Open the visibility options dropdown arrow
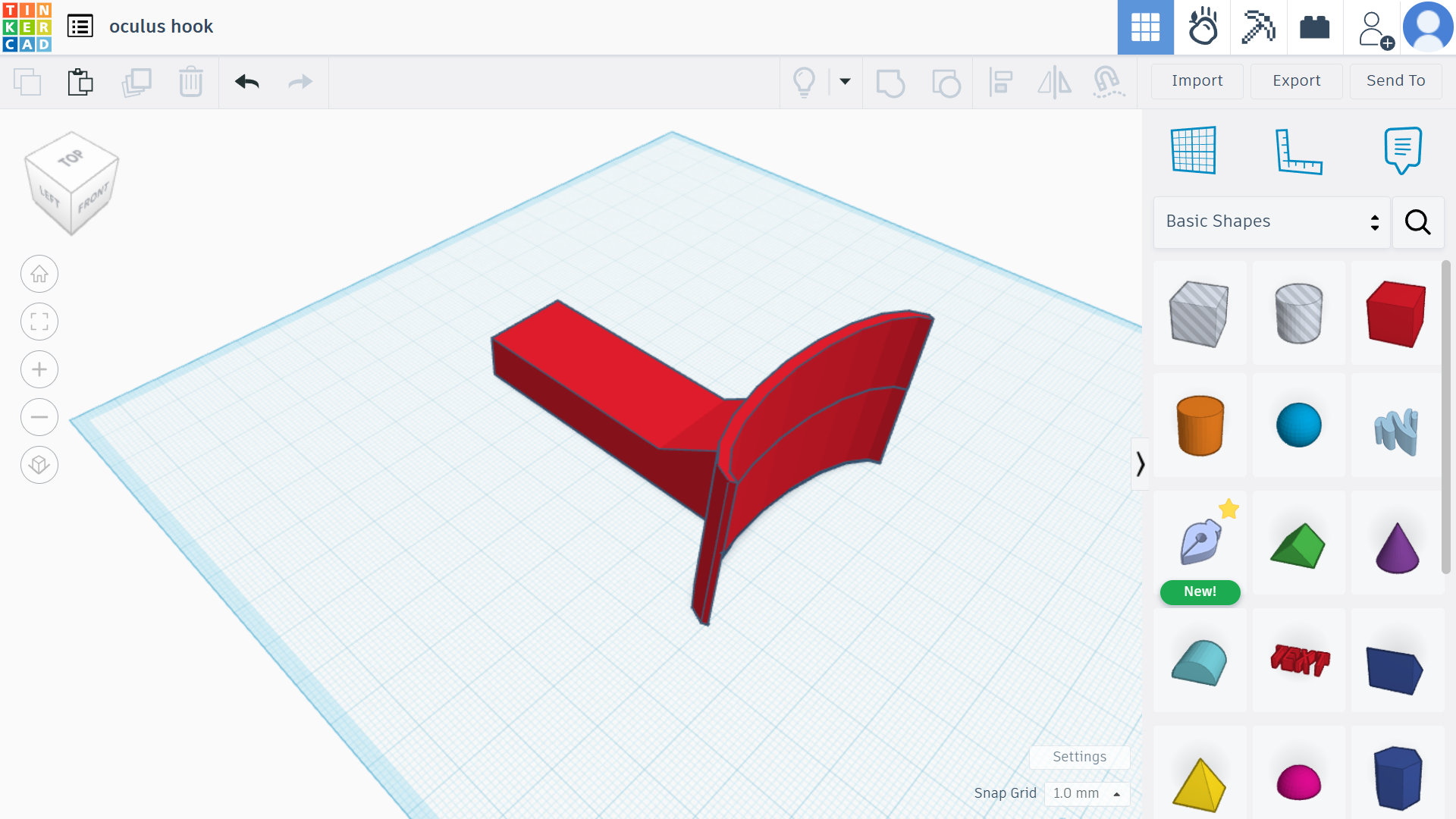 pos(845,82)
